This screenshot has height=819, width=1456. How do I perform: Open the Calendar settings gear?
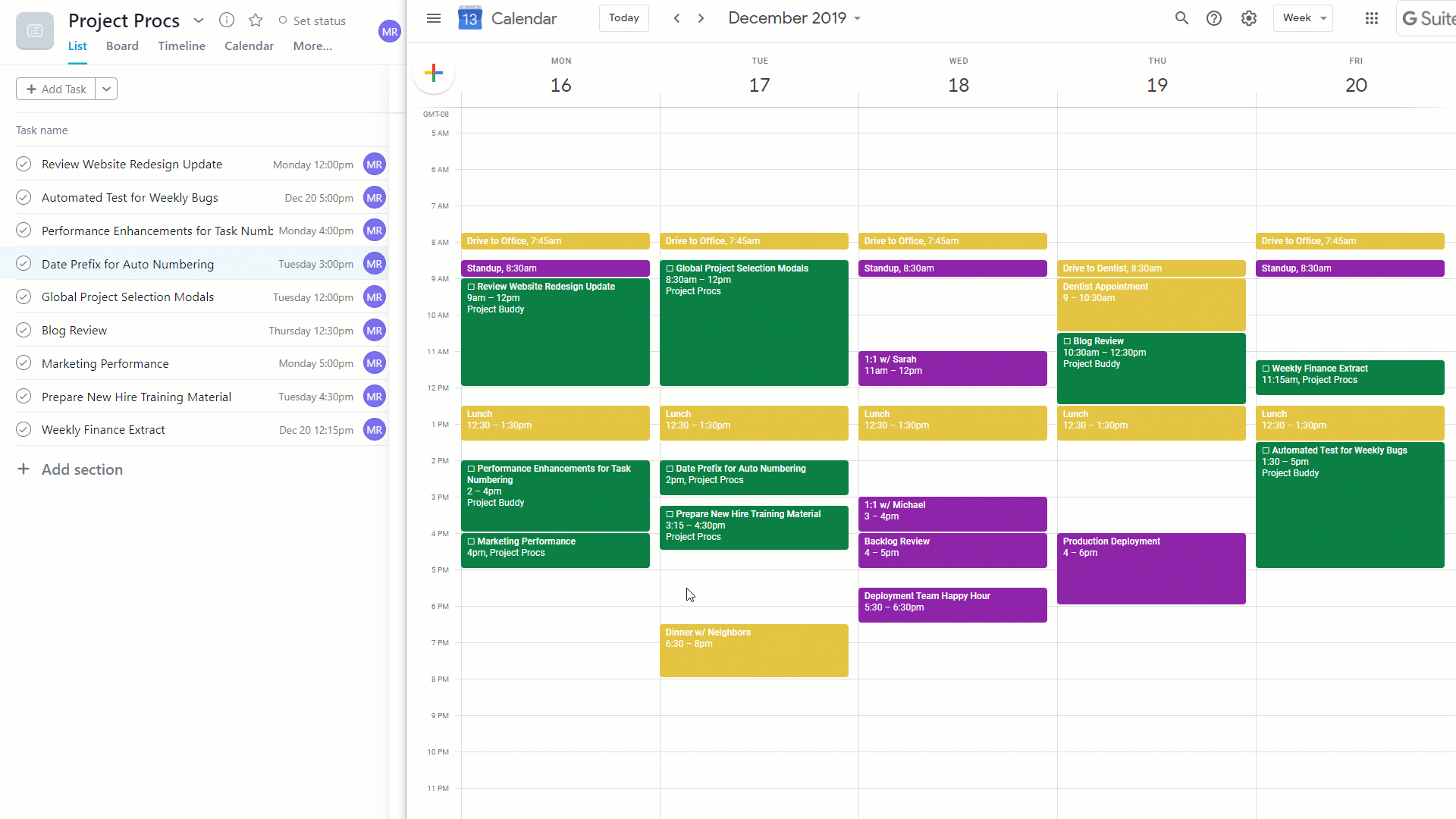pyautogui.click(x=1248, y=17)
